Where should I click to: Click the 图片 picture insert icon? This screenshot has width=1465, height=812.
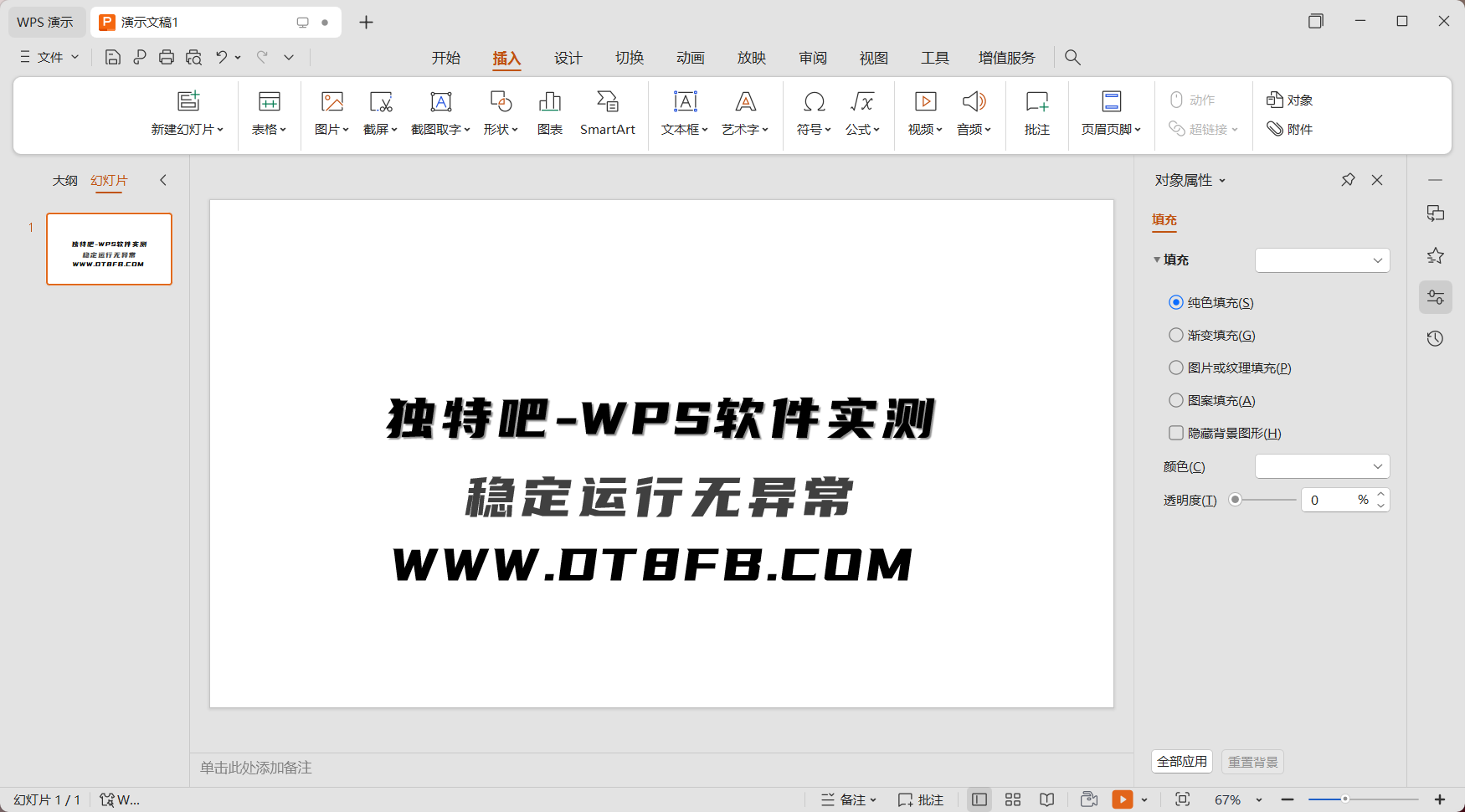coord(332,101)
